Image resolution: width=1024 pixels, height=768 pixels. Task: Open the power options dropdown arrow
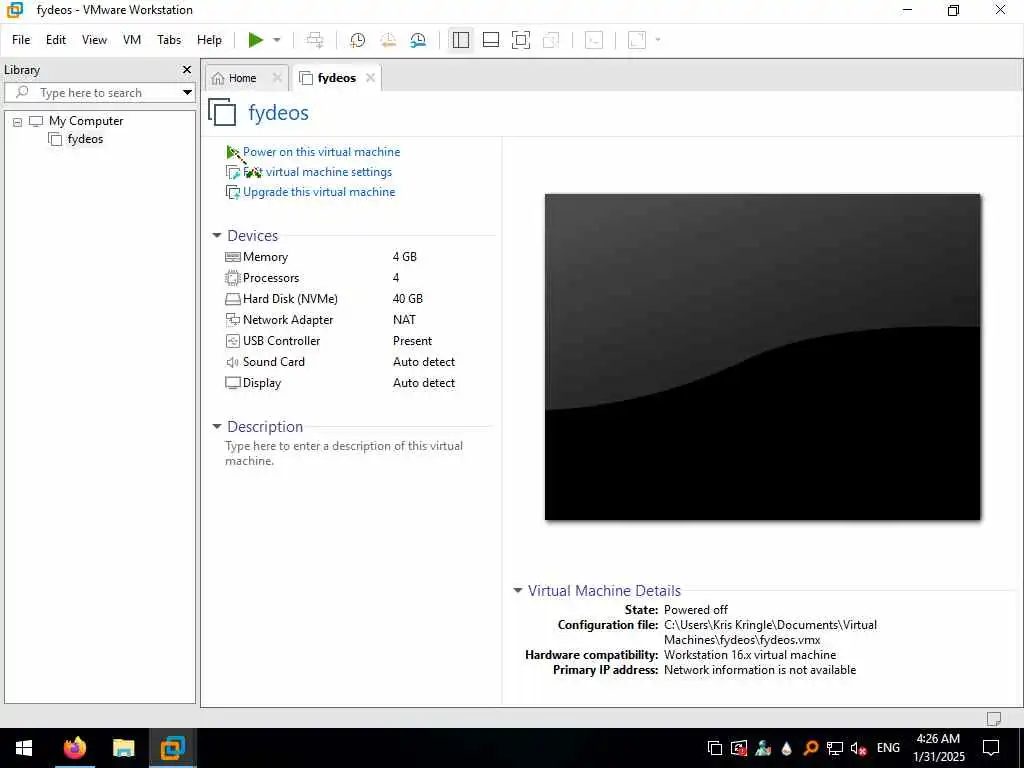click(277, 40)
